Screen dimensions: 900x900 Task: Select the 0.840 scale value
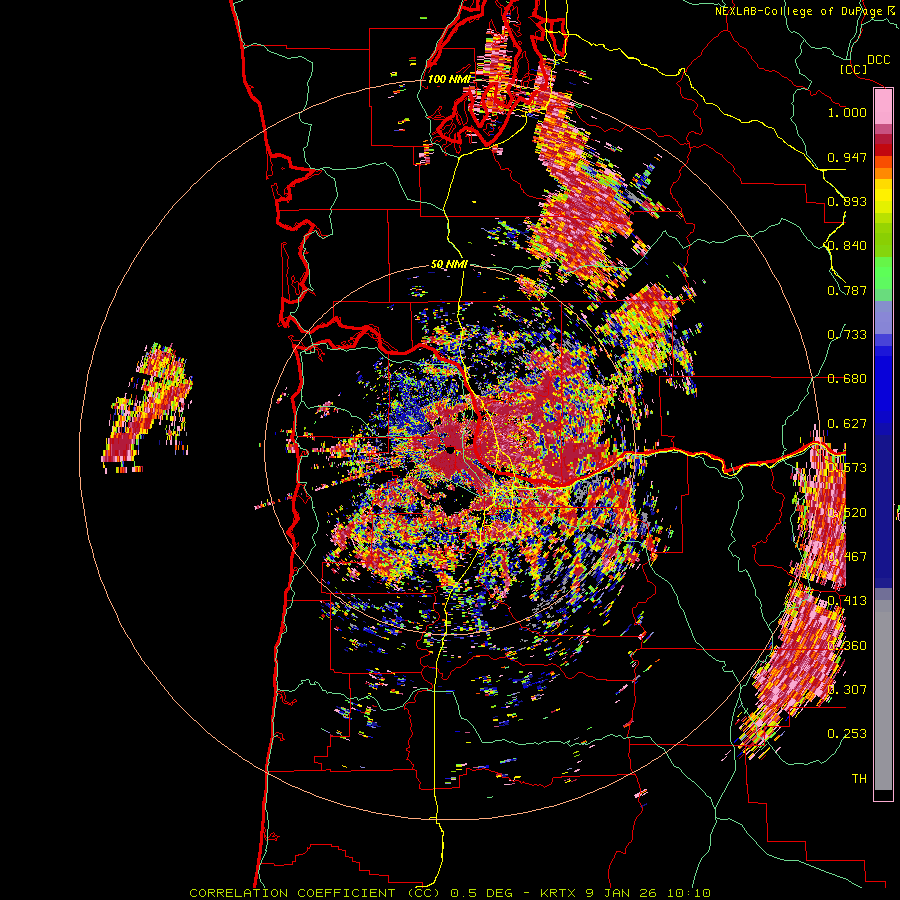847,246
